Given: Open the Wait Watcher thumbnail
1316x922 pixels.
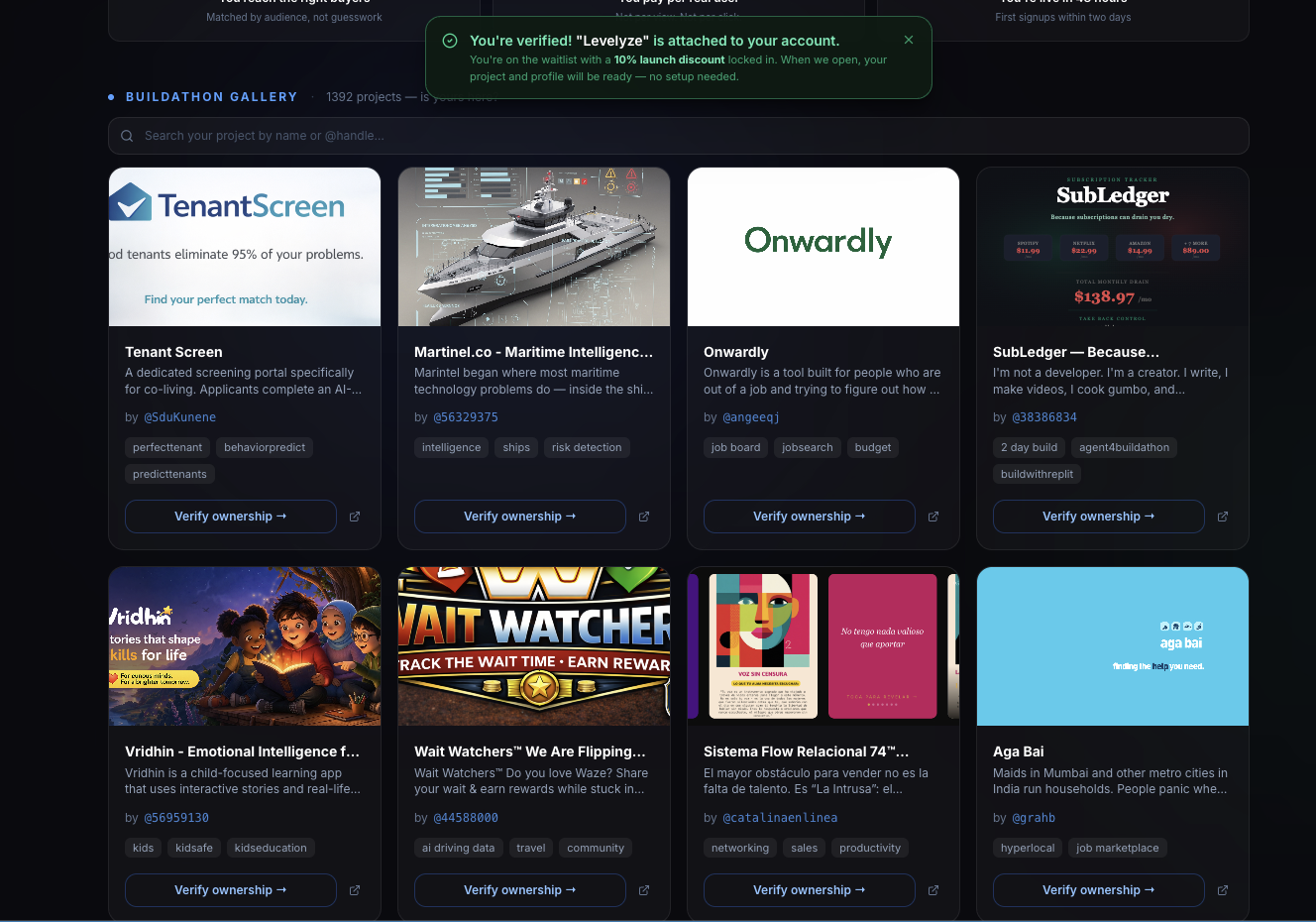Looking at the screenshot, I should click(x=534, y=646).
